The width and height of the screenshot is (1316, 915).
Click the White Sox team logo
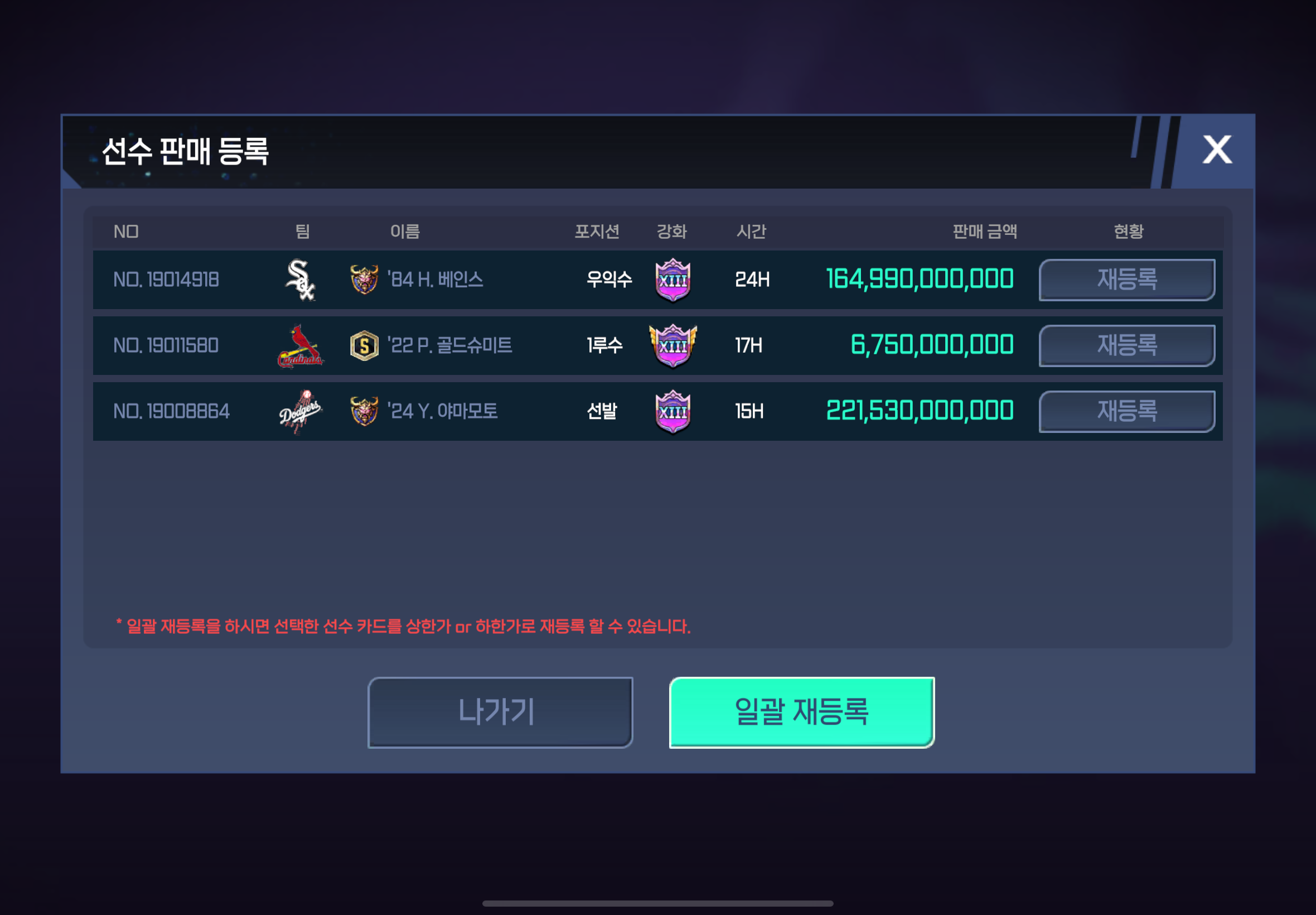tap(300, 280)
